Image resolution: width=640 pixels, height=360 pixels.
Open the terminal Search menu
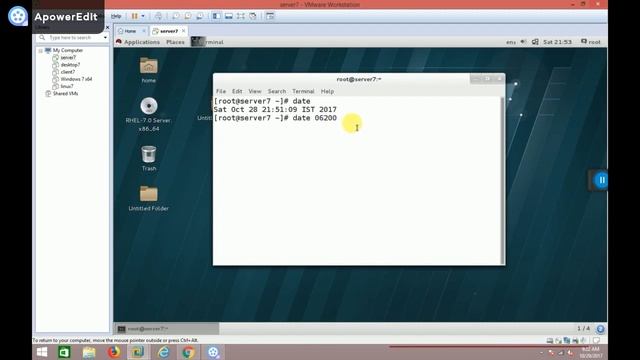click(277, 91)
